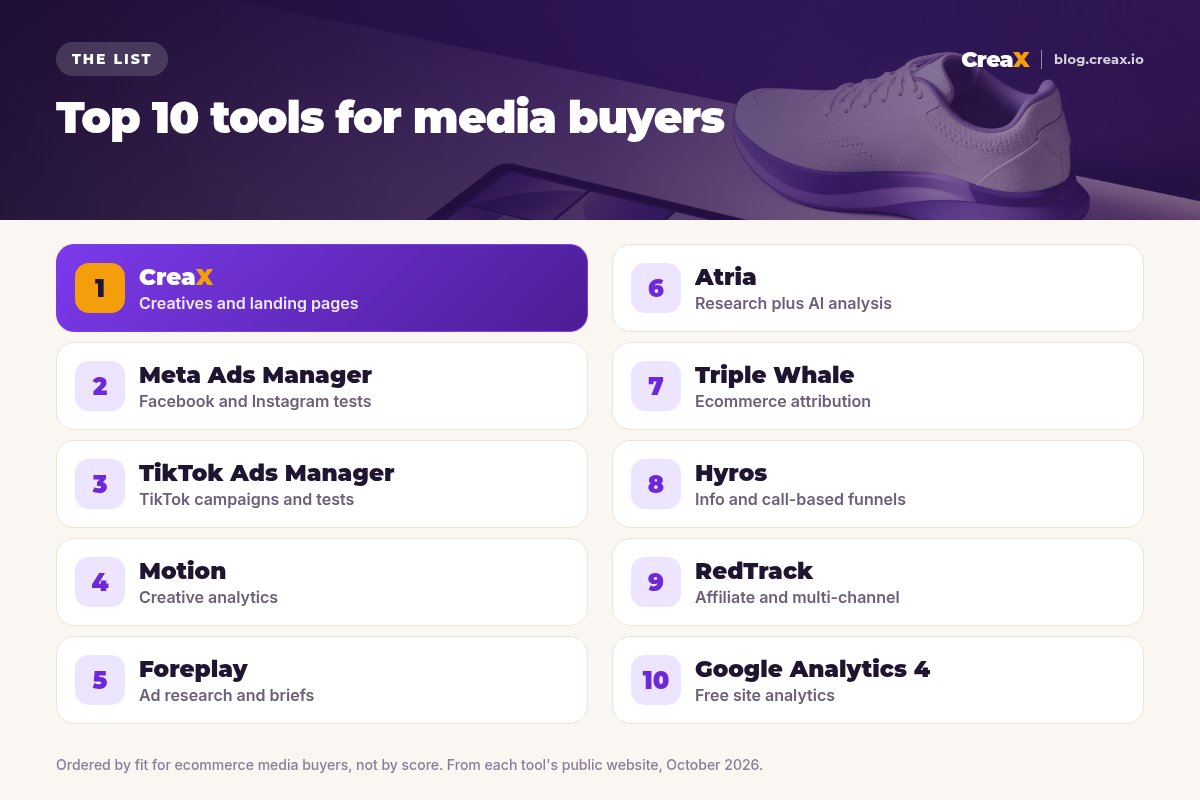Select the Atria title

tap(726, 277)
